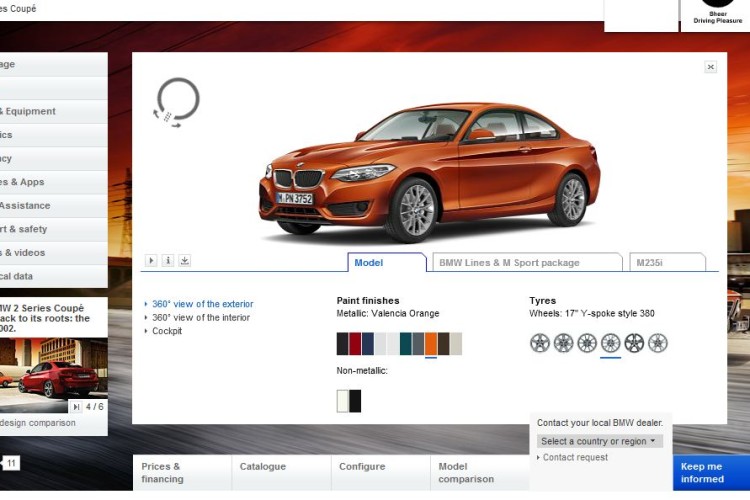
Task: Open Prices & financing
Action: tap(182, 473)
